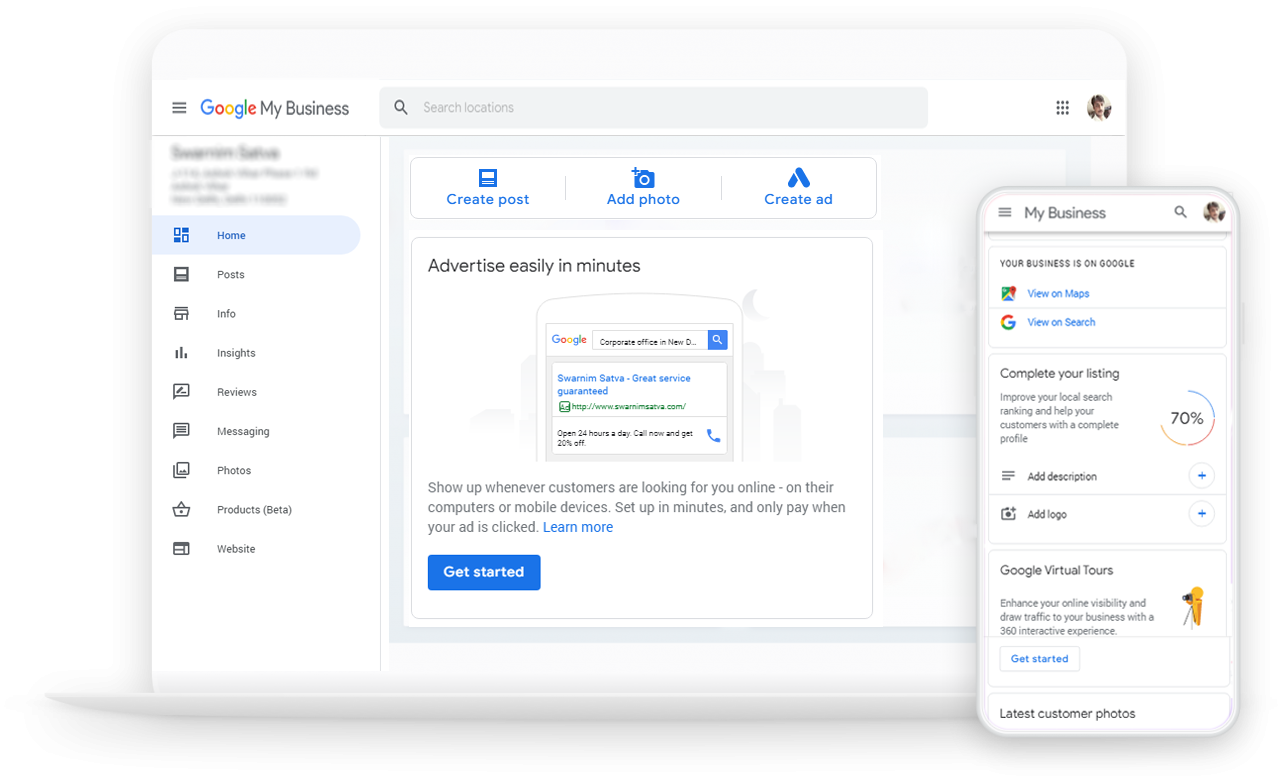This screenshot has width=1280, height=779.
Task: Click the Create post label
Action: point(488,199)
